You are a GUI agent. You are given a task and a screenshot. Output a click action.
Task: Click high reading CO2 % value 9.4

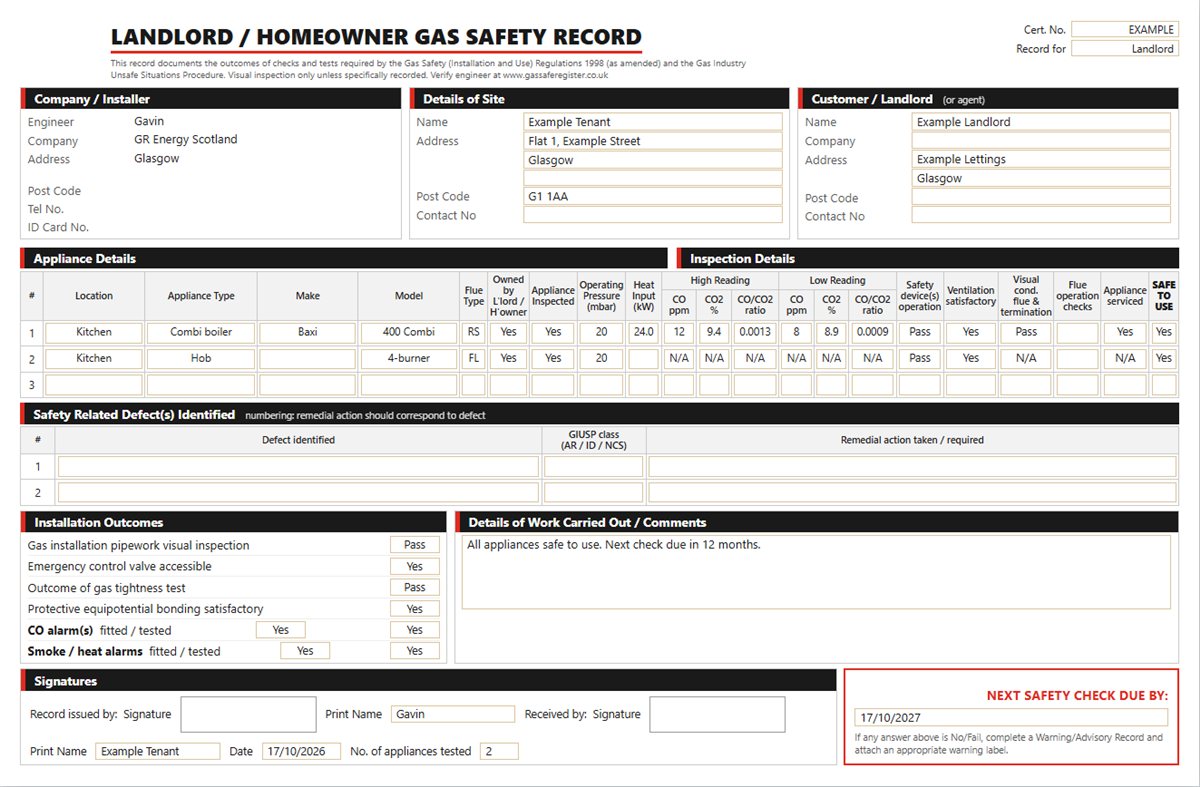pyautogui.click(x=714, y=332)
